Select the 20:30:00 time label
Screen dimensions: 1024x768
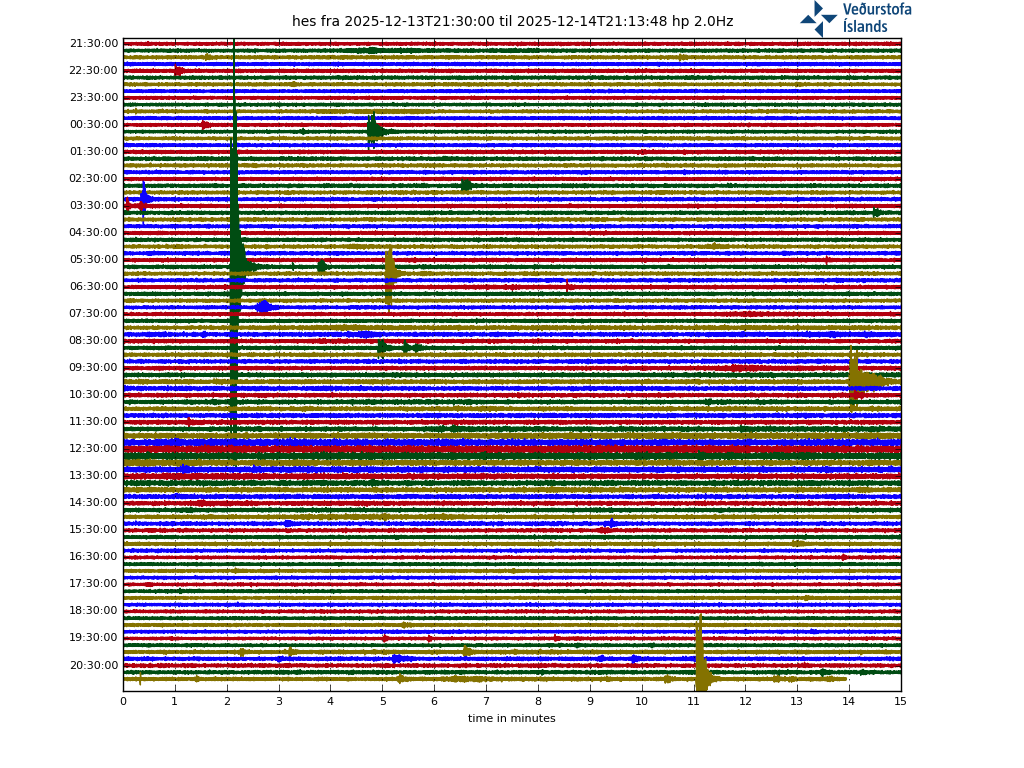pos(94,665)
